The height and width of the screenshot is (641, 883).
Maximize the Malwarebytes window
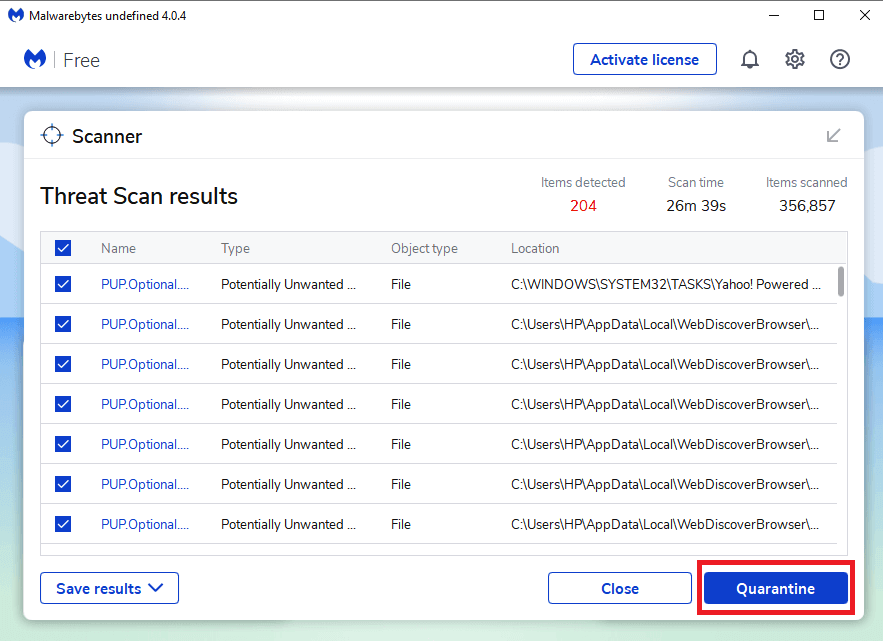pos(819,15)
